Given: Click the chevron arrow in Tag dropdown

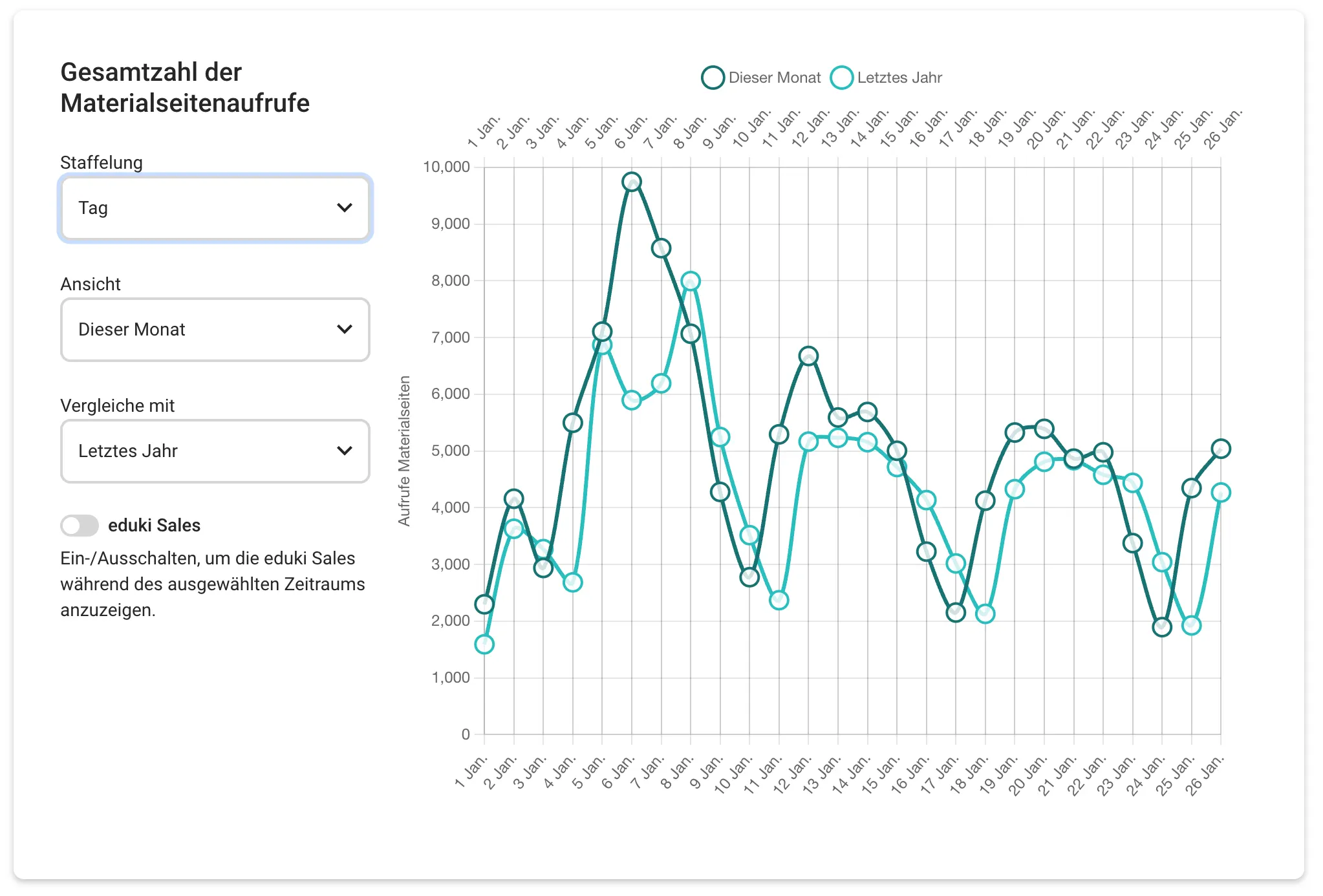Looking at the screenshot, I should point(345,208).
